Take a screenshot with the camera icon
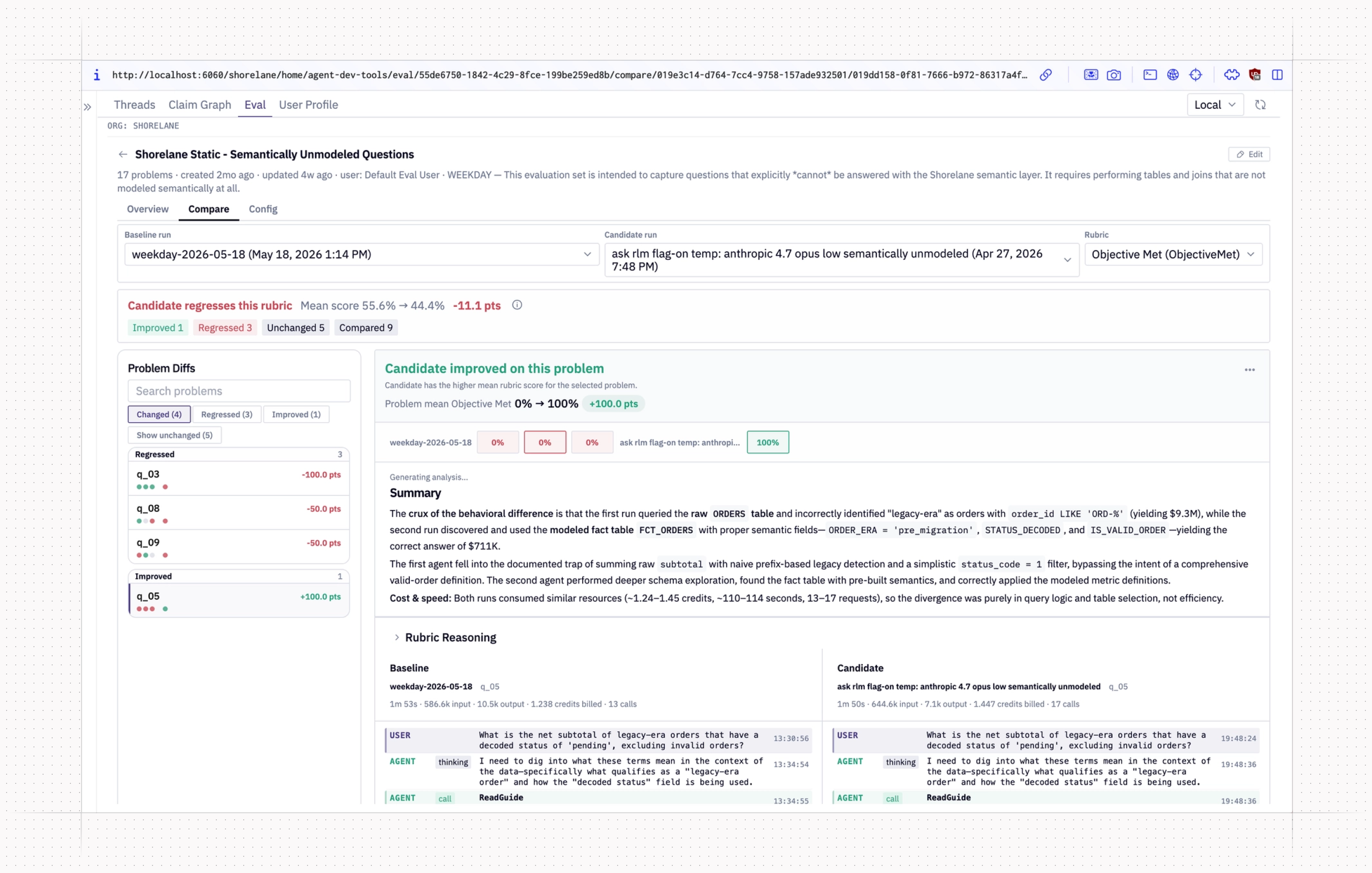 1113,74
